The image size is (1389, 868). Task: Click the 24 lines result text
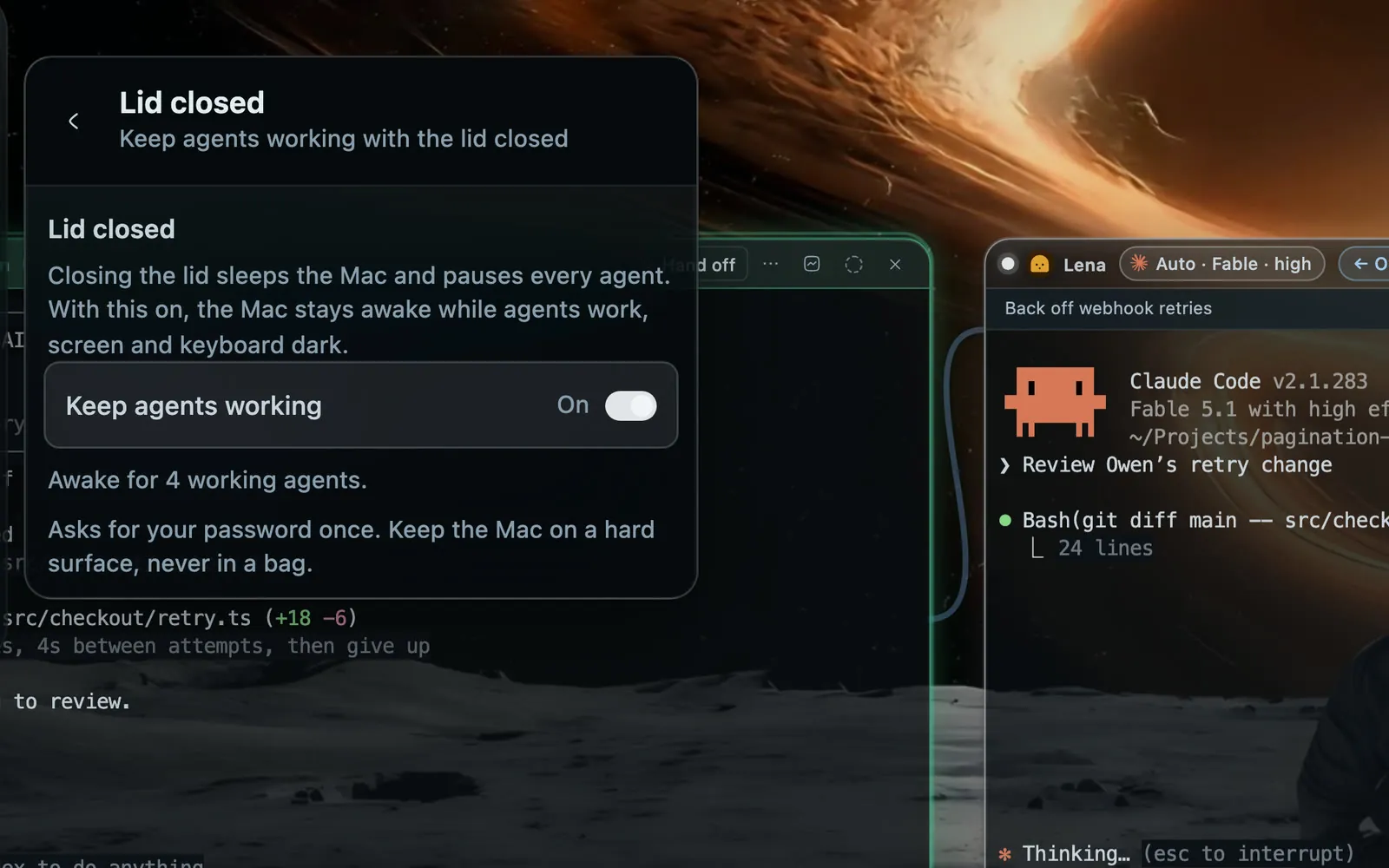coord(1105,548)
